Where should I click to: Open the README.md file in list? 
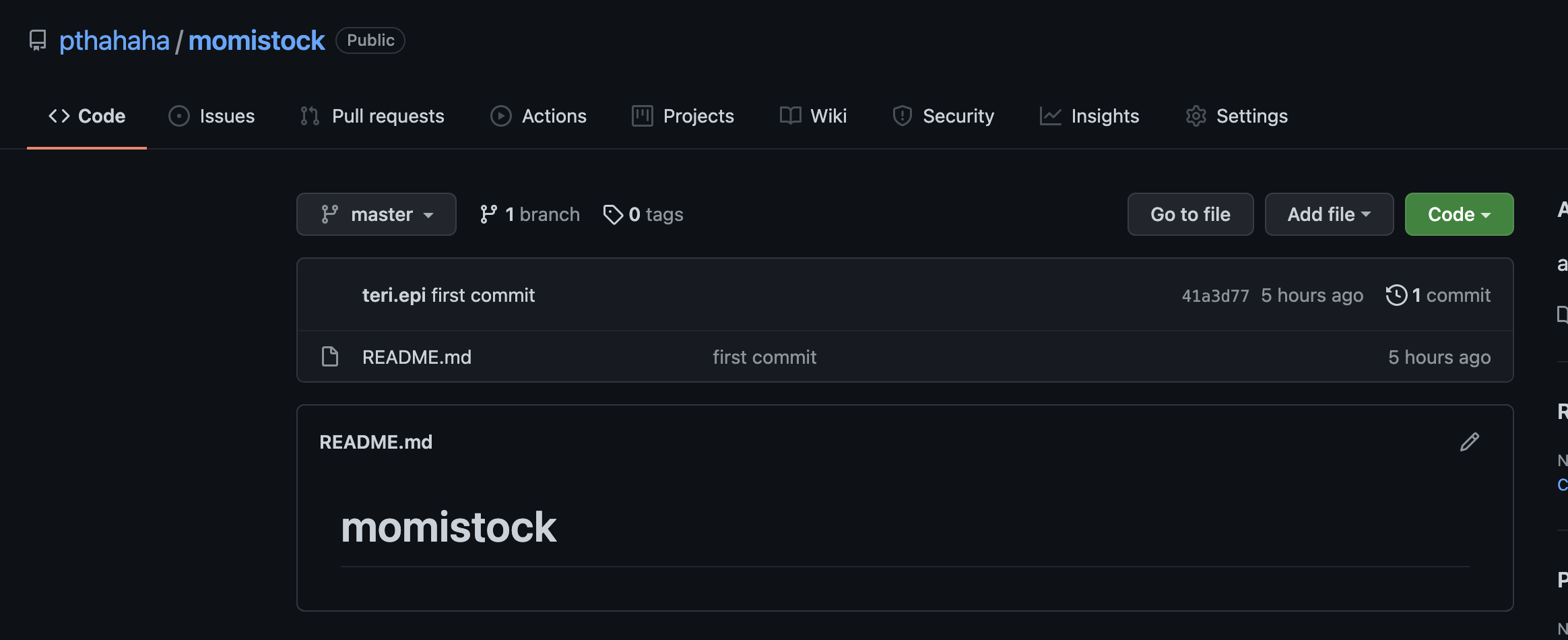(417, 357)
